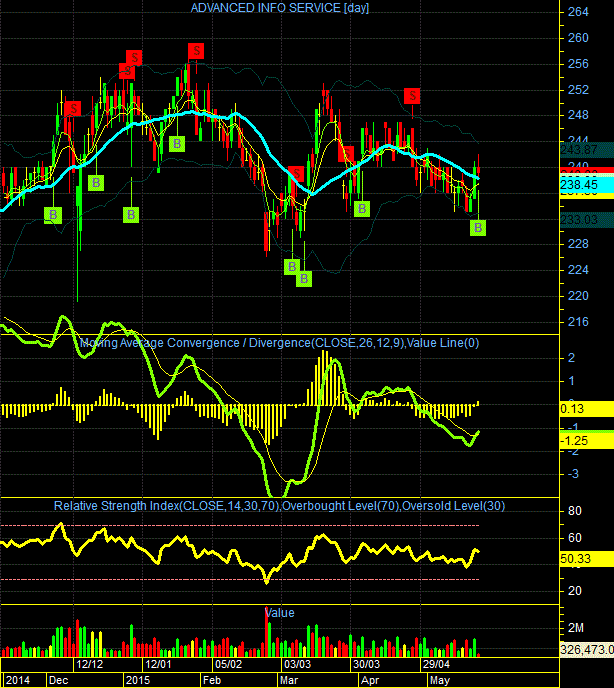Click the 243.87 upper band price tag
614x688 pixels.
click(587, 150)
